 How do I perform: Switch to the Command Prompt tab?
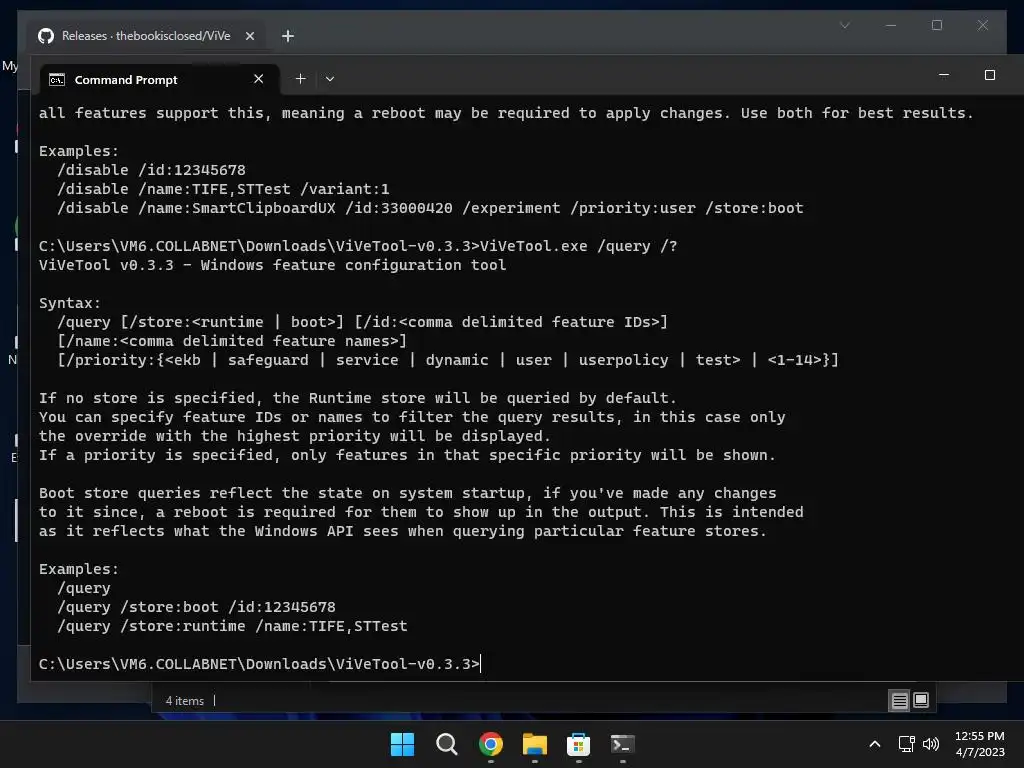pyautogui.click(x=159, y=80)
